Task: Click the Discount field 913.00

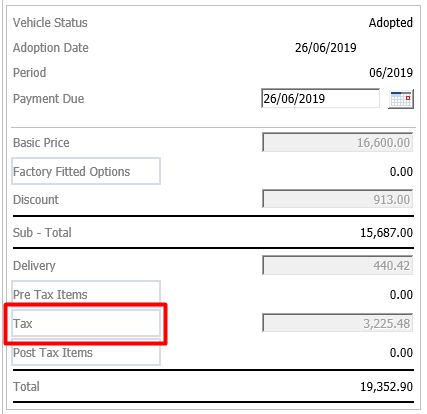Action: pos(337,199)
